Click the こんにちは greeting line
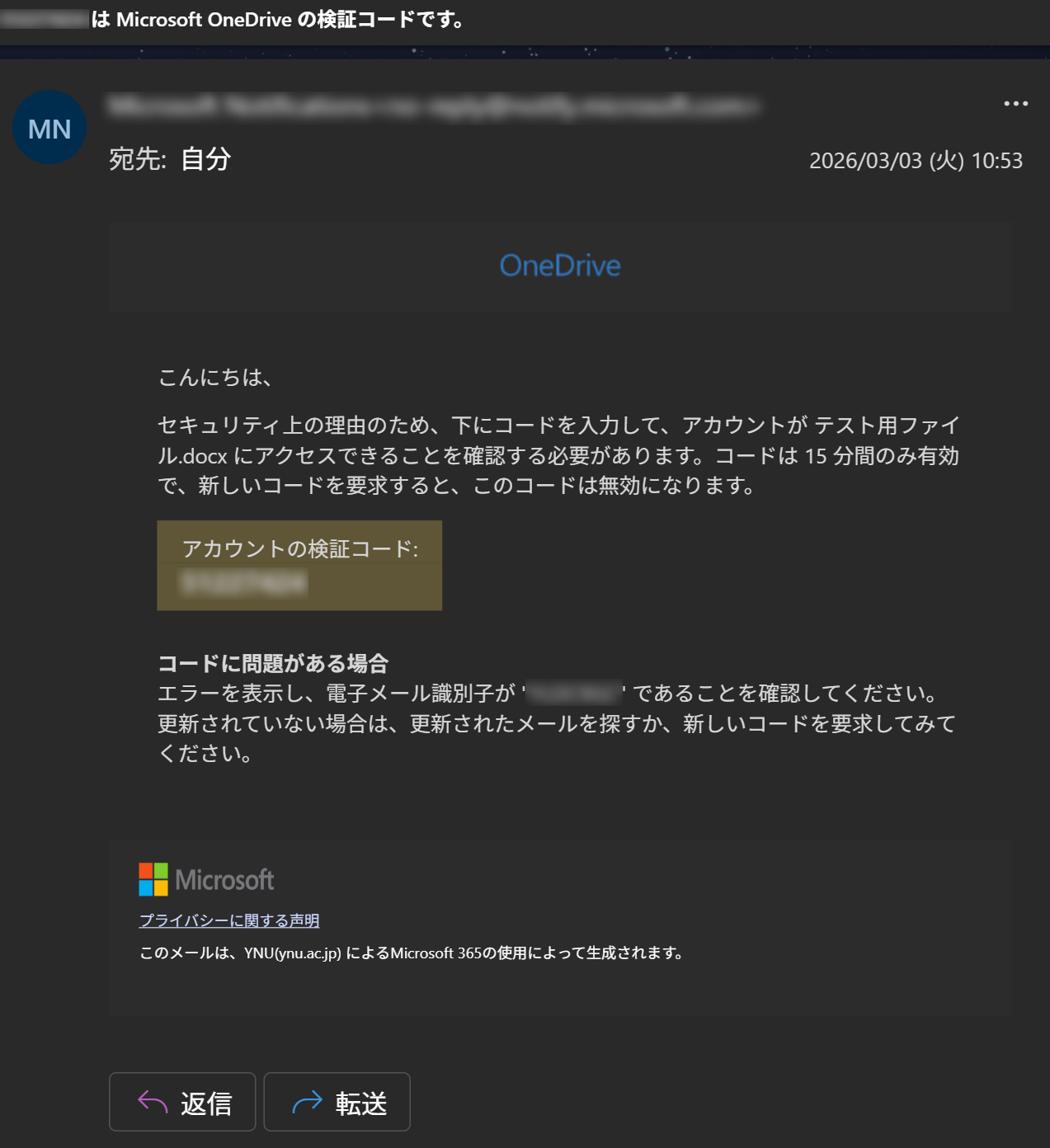The image size is (1050, 1148). (214, 378)
